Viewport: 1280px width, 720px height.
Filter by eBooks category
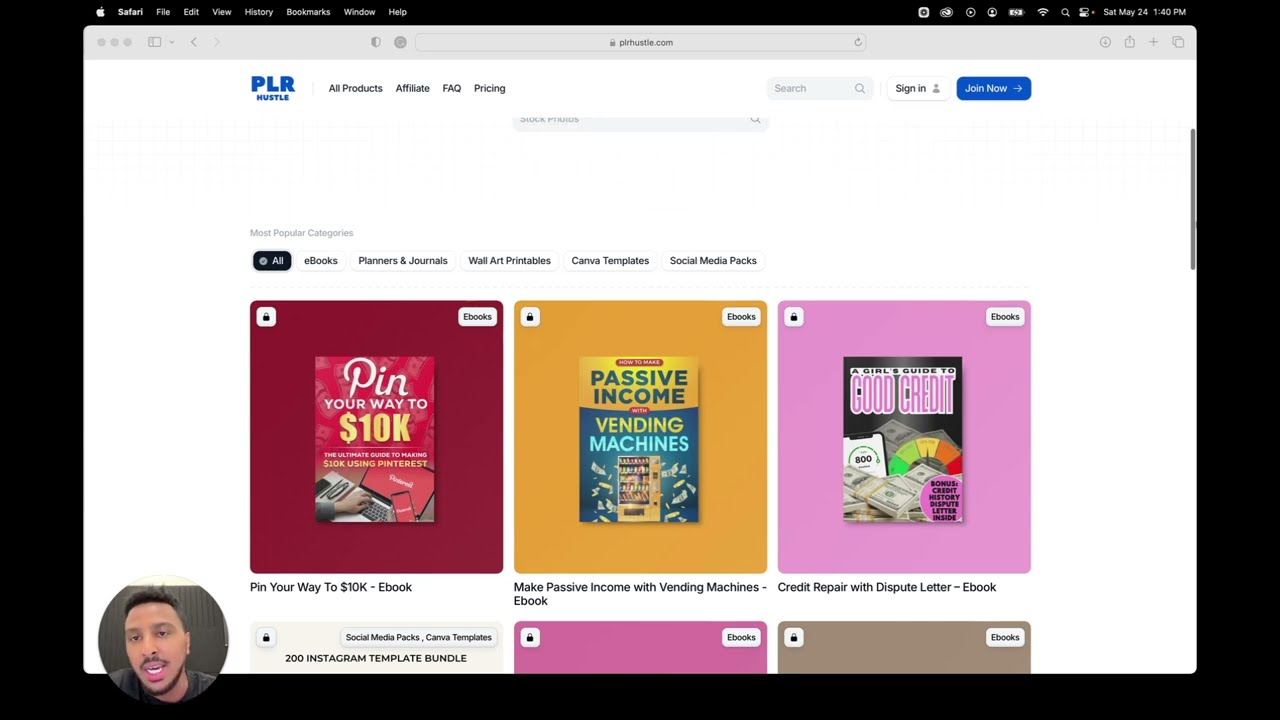(x=321, y=261)
